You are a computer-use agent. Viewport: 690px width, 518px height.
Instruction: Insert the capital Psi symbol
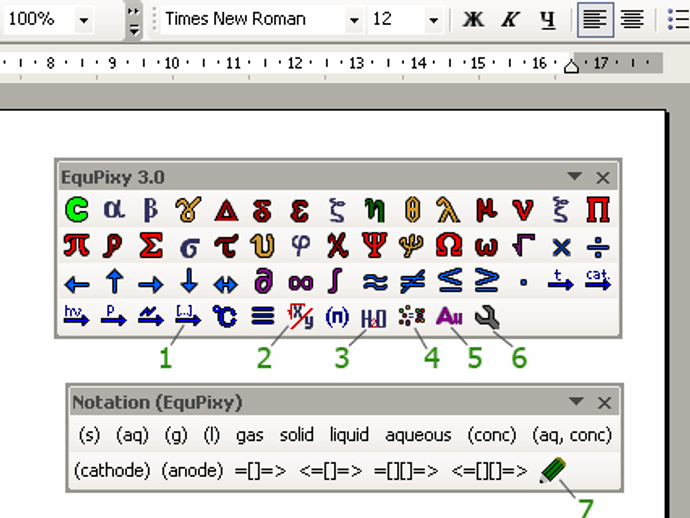374,246
